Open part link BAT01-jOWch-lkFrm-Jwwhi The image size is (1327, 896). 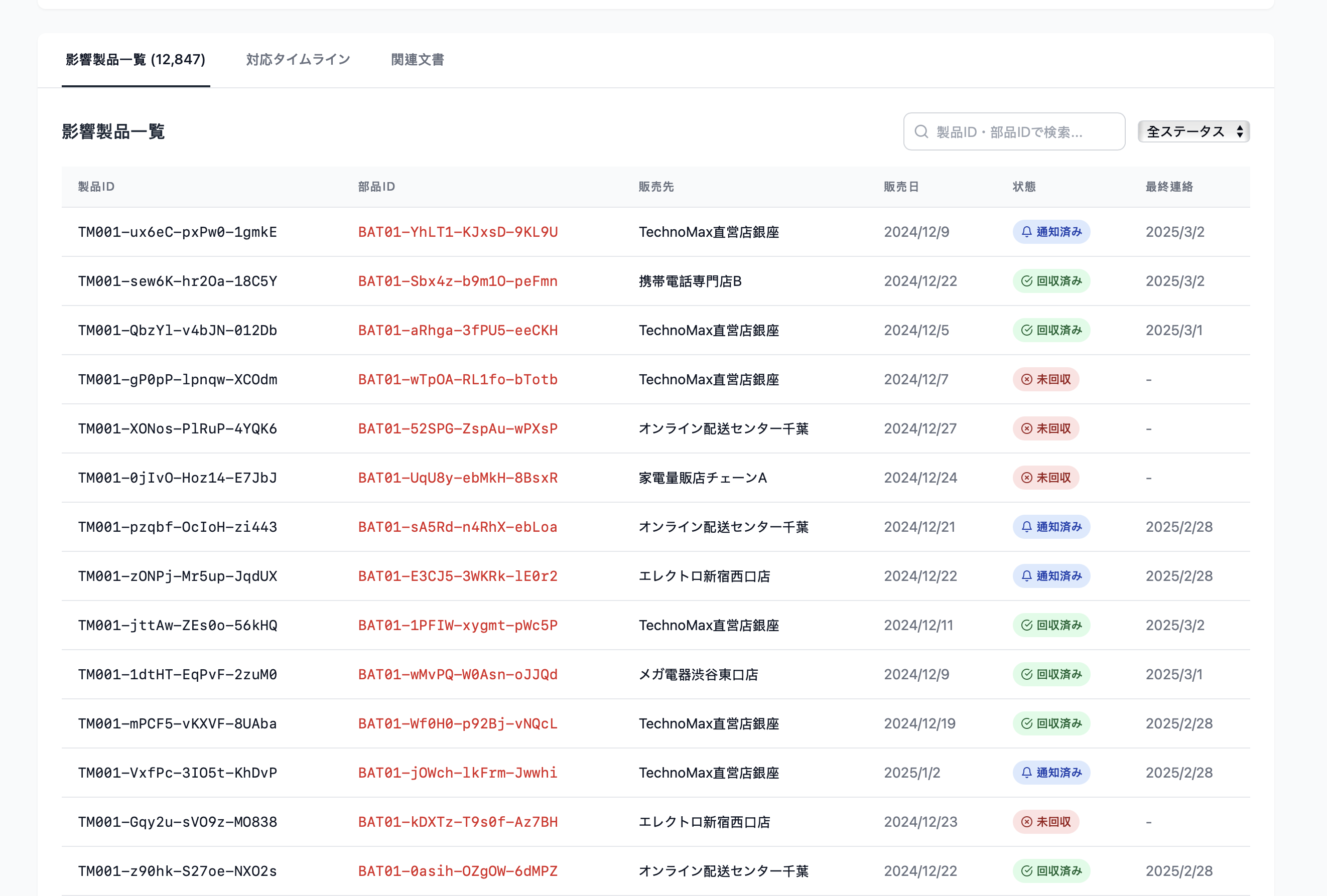(457, 773)
